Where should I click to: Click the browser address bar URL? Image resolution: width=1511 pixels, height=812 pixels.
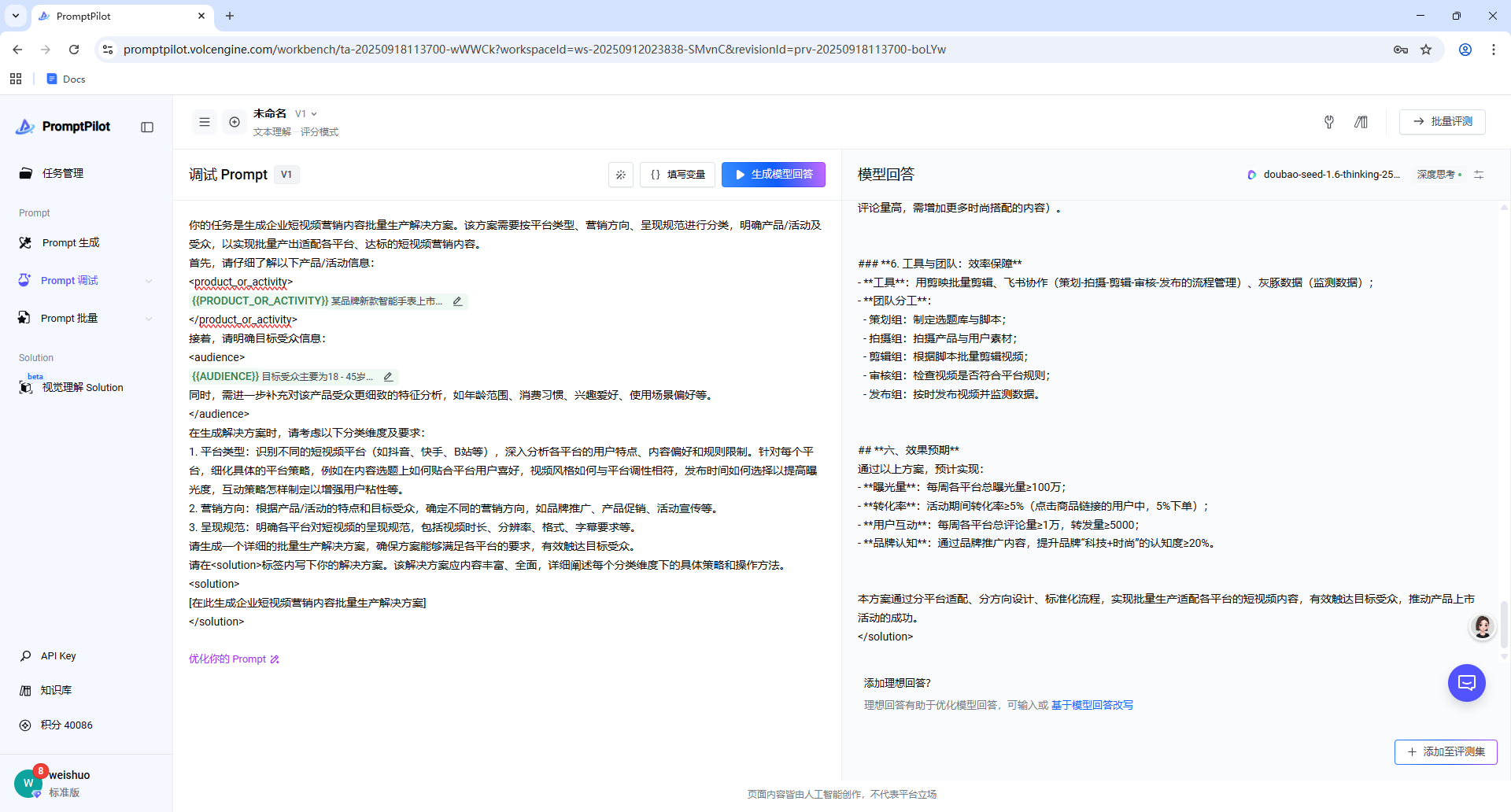534,50
